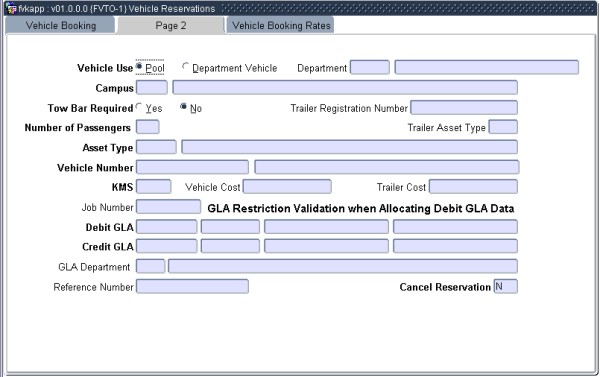Viewport: 600px width, 377px height.
Task: Click the Trailer Registration Number field
Action: [464, 108]
